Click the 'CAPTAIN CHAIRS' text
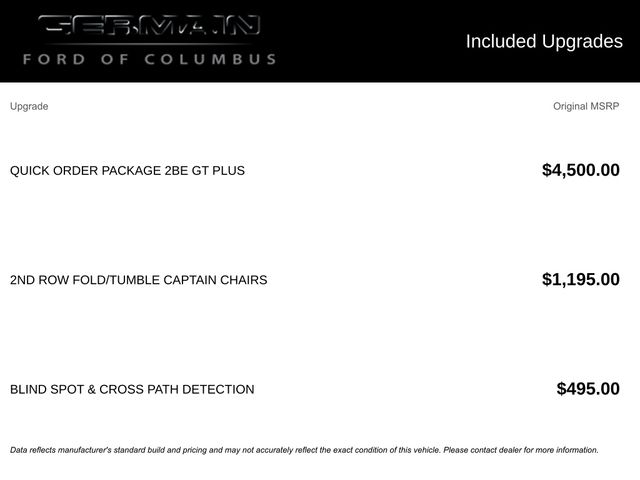Viewport: 640px width, 480px height. [x=215, y=280]
